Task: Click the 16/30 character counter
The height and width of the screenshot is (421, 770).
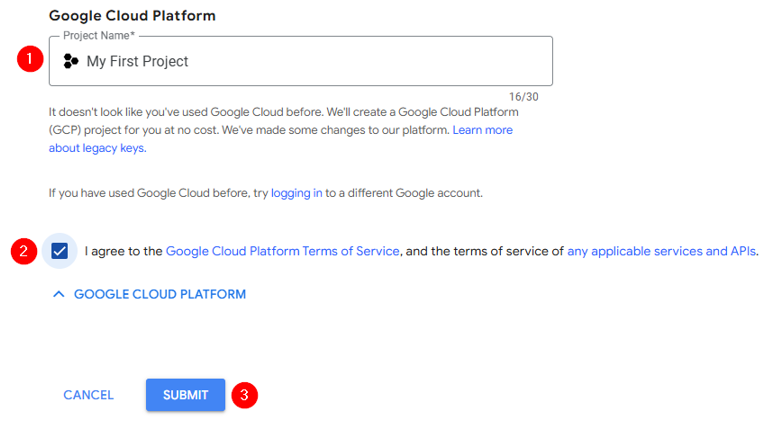Action: pos(523,96)
